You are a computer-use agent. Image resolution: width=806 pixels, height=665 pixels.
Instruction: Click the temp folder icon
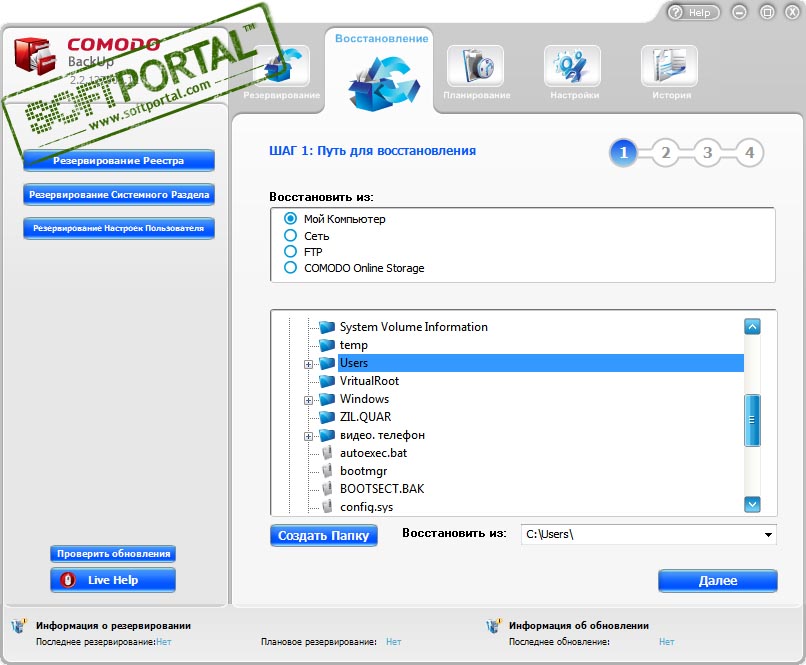[327, 345]
